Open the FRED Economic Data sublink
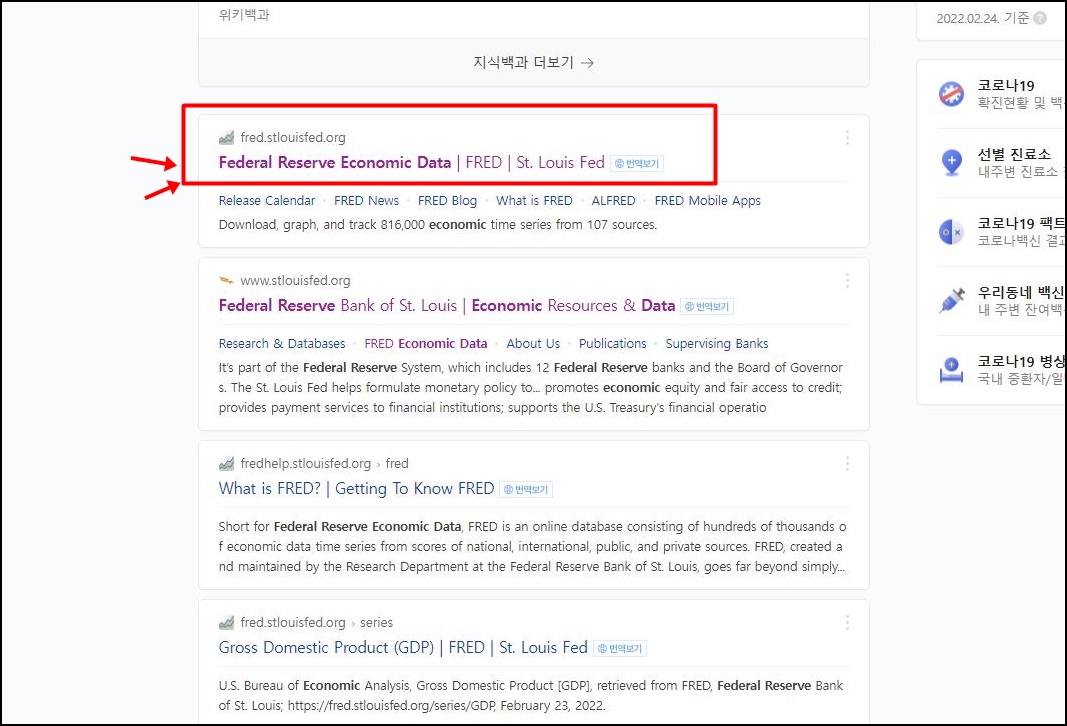Image resolution: width=1067 pixels, height=726 pixels. coord(426,344)
